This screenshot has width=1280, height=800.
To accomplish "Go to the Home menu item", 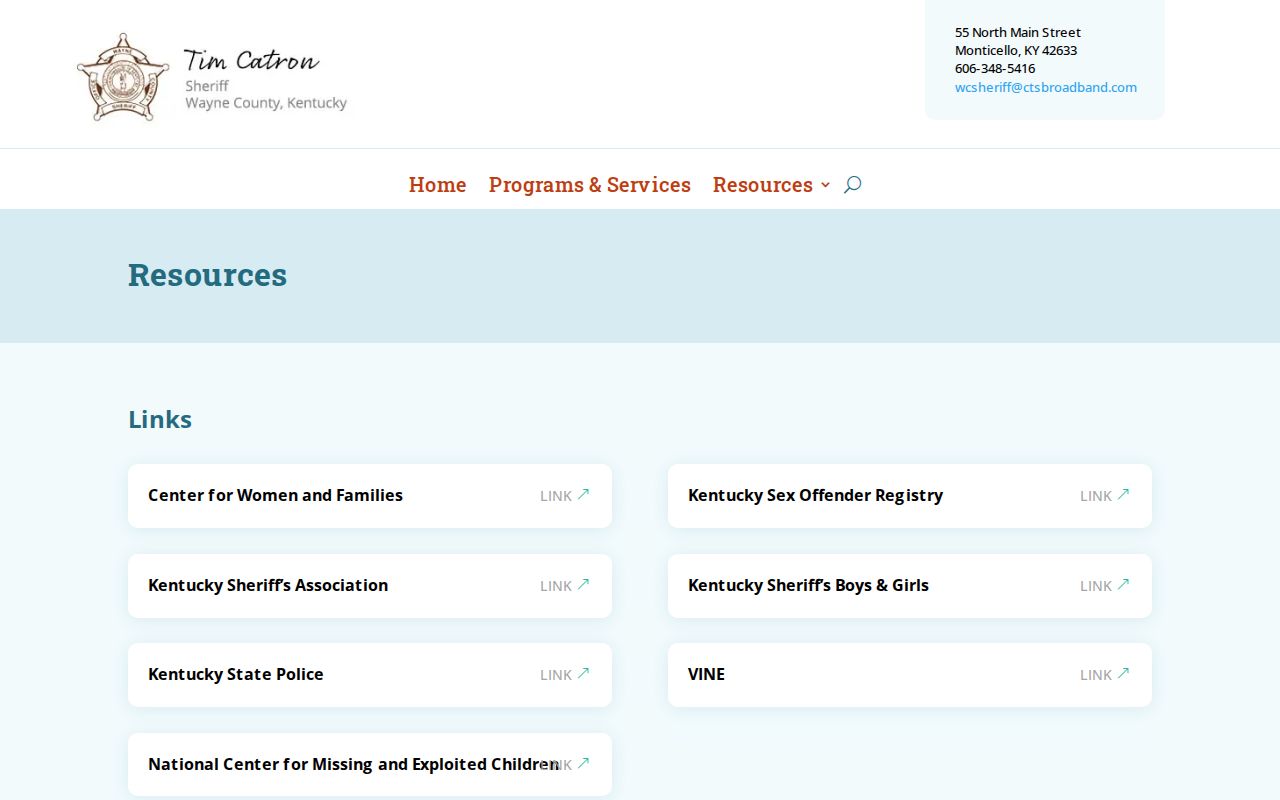I will [437, 185].
